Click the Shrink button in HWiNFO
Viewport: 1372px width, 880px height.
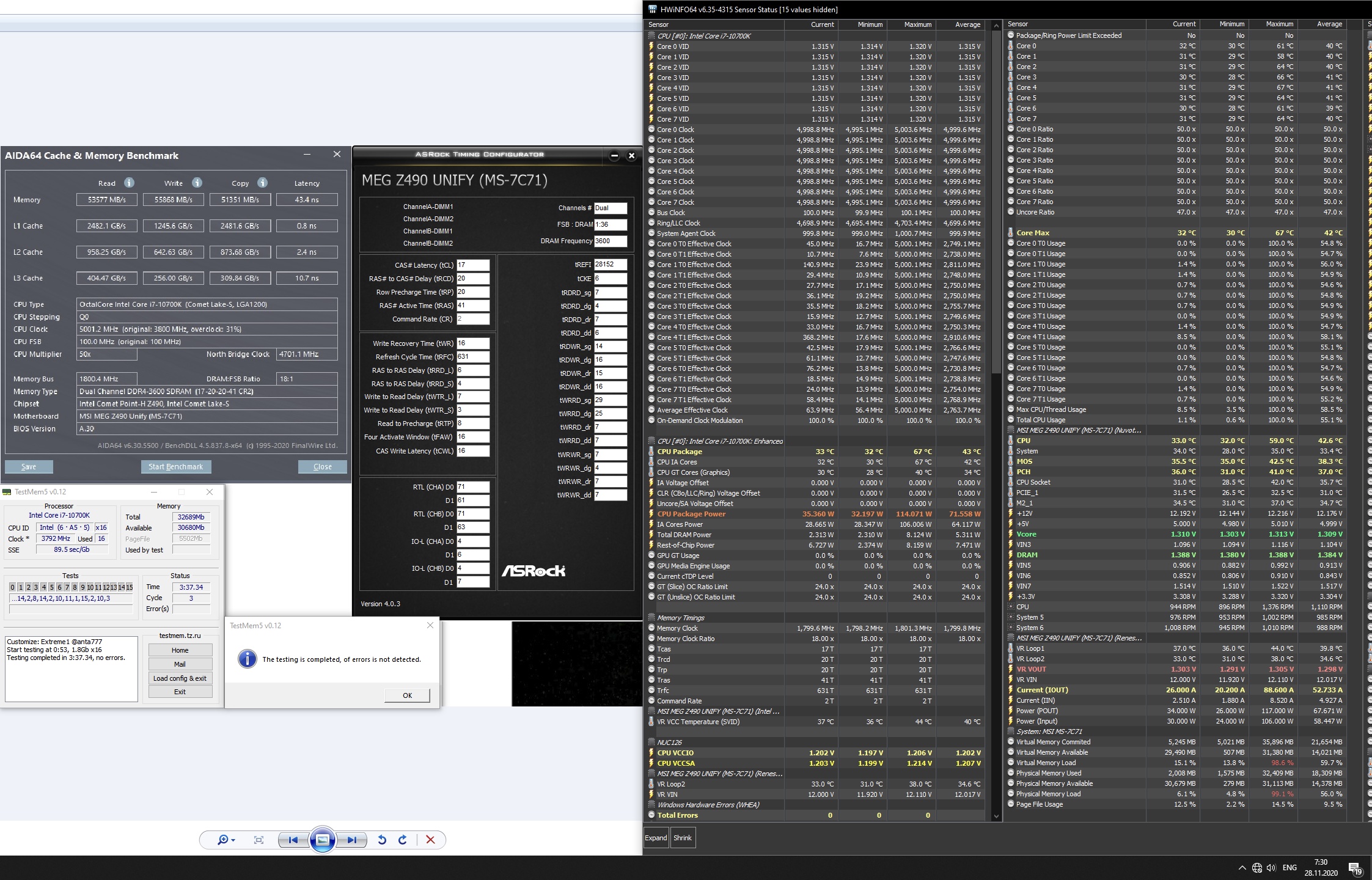tap(683, 838)
